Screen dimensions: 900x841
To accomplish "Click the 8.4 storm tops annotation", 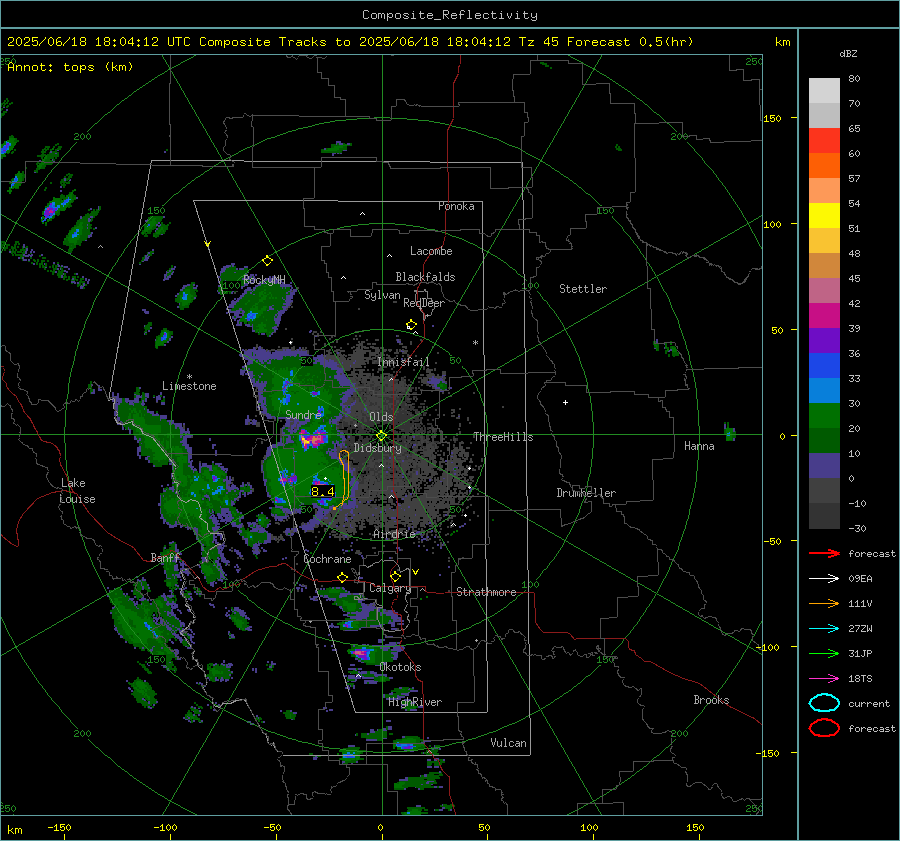I will 323,491.
